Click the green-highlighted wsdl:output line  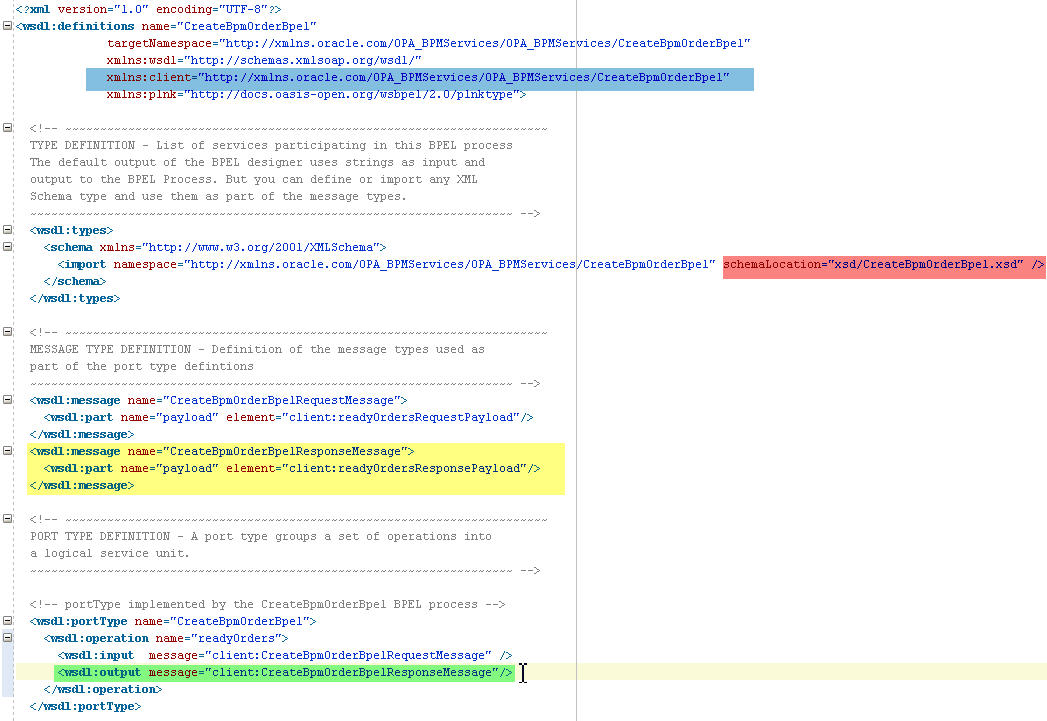click(x=285, y=672)
